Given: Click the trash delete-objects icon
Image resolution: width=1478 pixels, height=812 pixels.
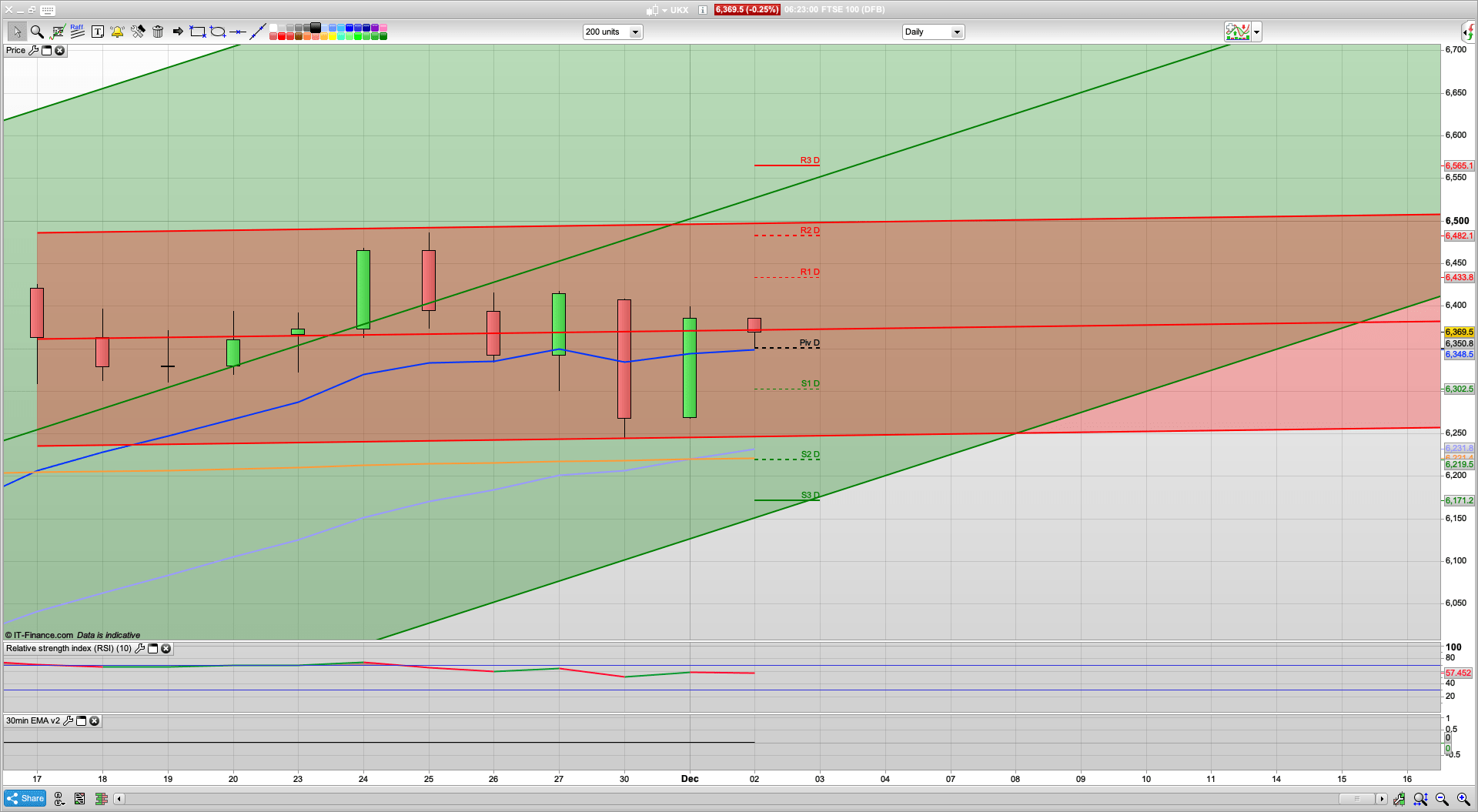Looking at the screenshot, I should (x=158, y=32).
